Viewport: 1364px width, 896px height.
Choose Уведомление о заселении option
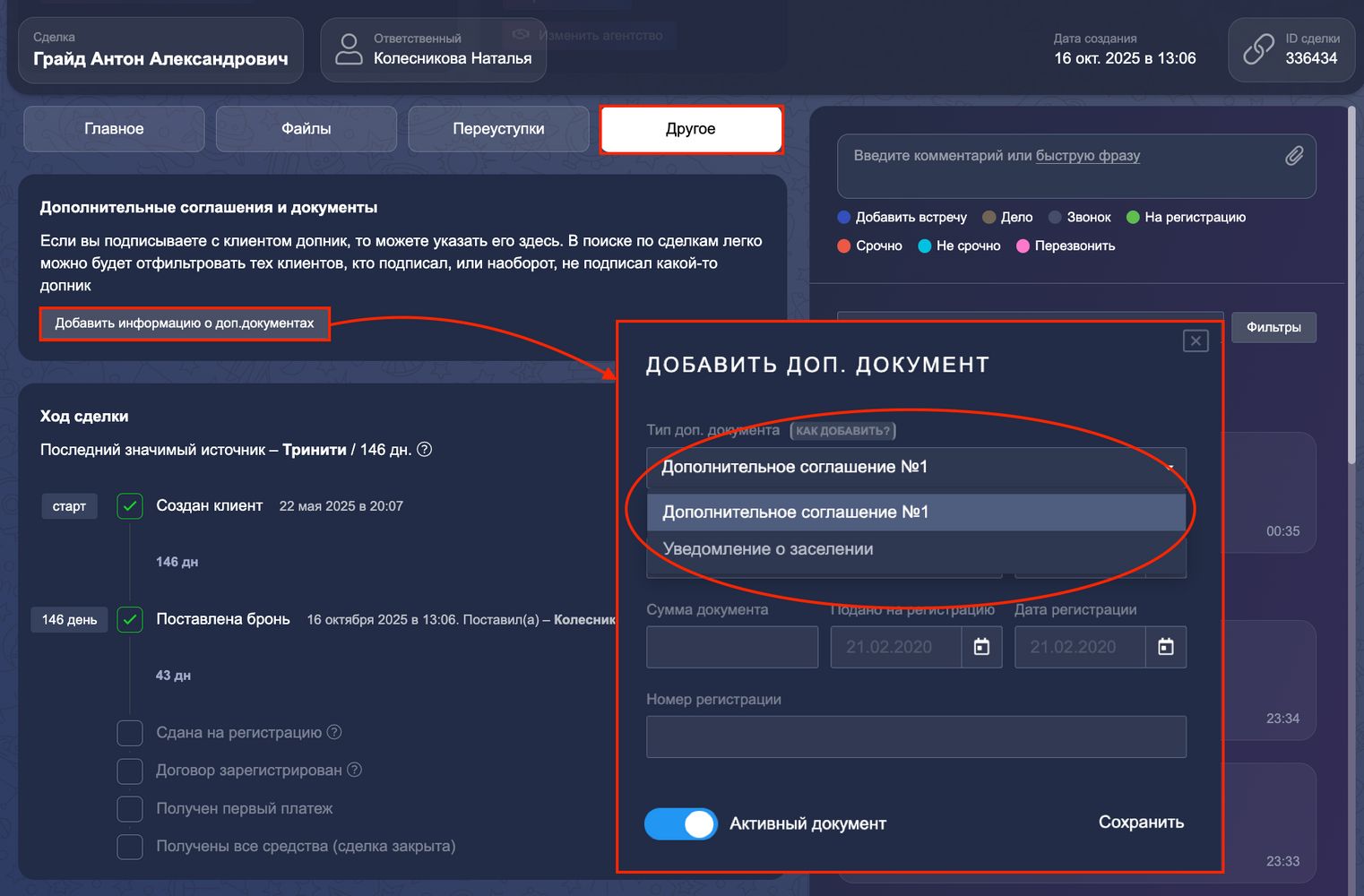(x=916, y=549)
